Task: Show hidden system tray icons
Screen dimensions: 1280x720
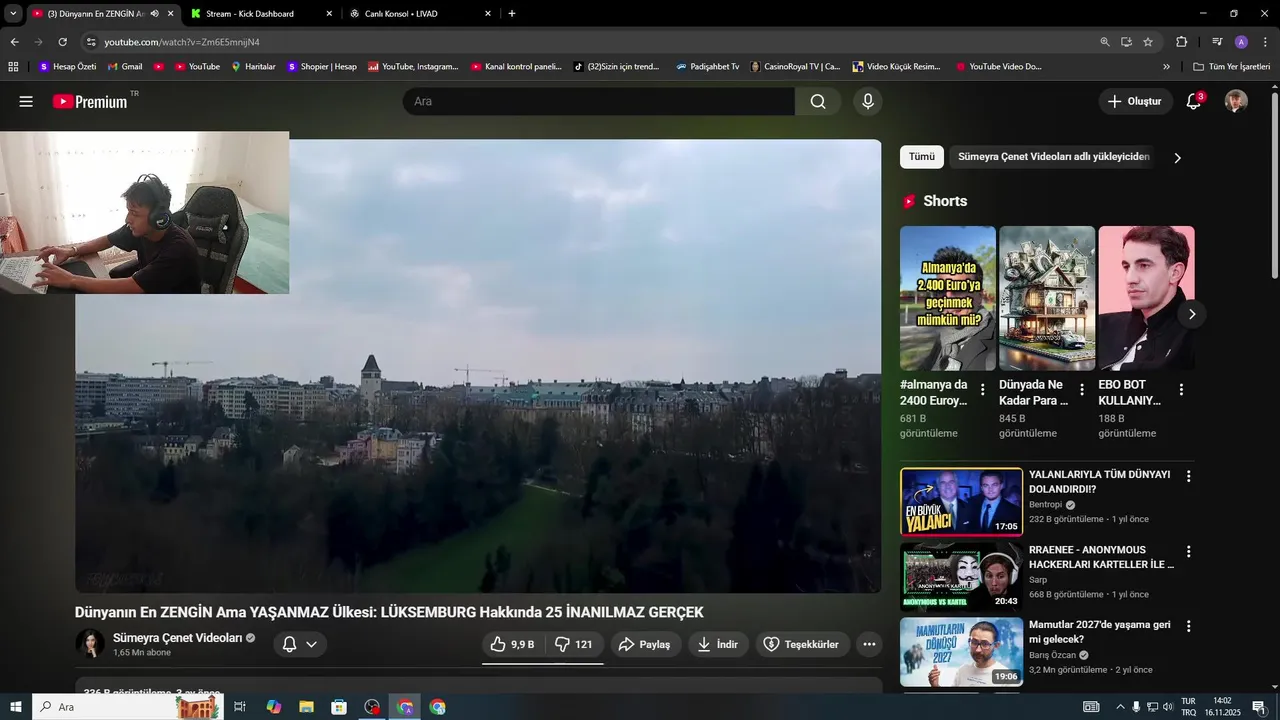Action: 1120,707
